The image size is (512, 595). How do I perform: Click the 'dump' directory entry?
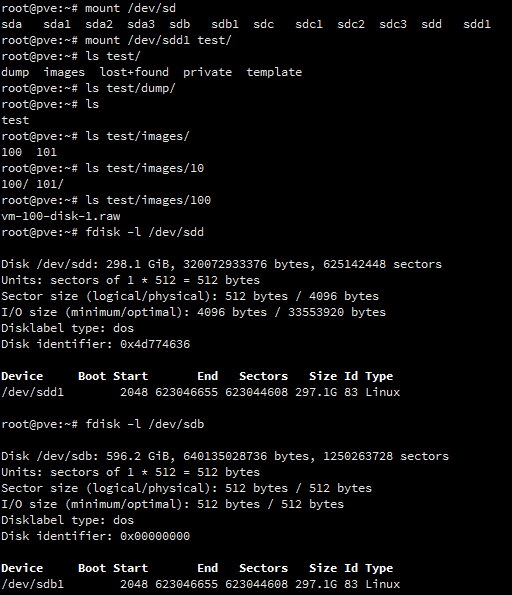click(15, 72)
